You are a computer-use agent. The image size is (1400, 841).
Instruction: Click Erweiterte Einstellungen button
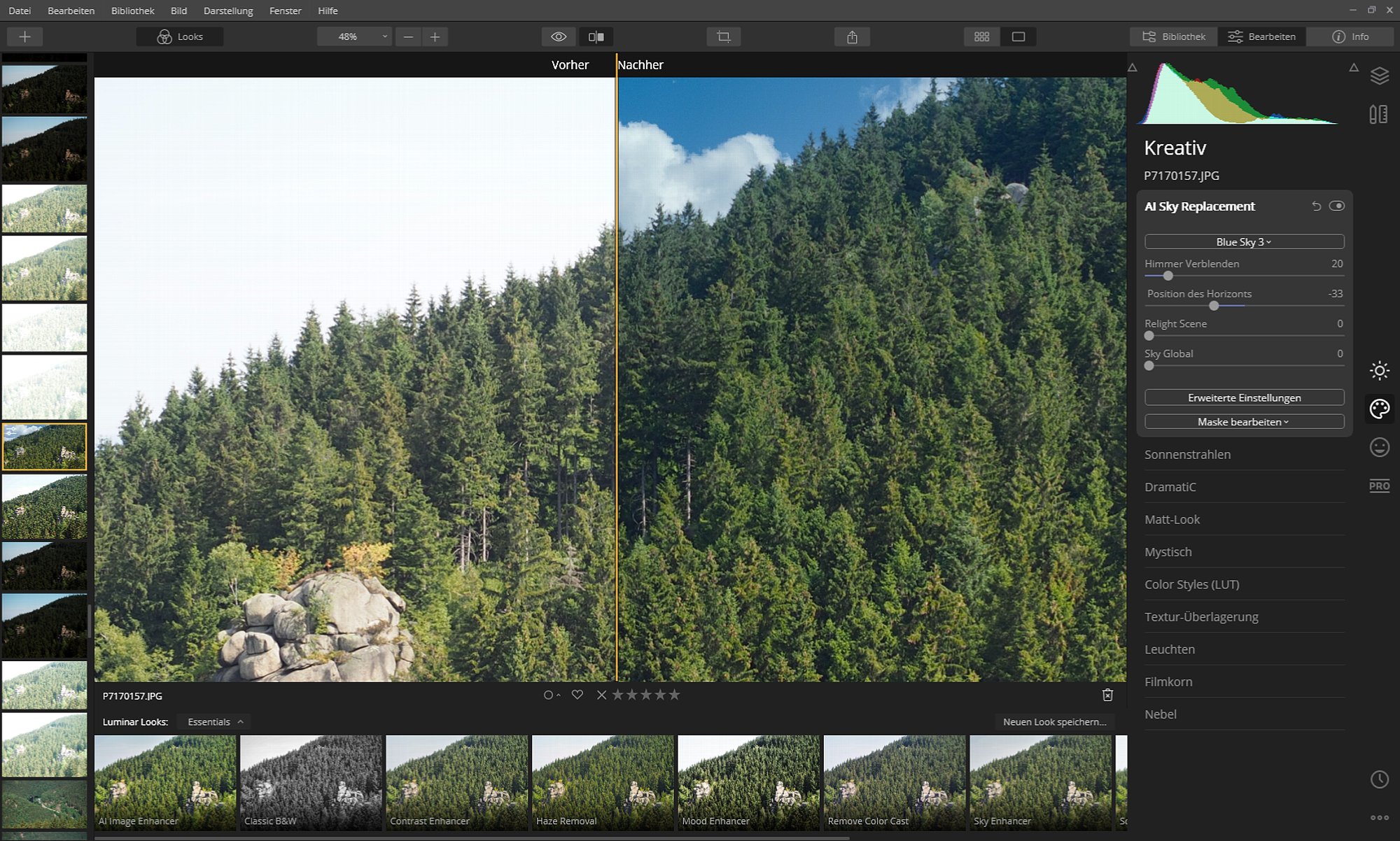[1244, 397]
